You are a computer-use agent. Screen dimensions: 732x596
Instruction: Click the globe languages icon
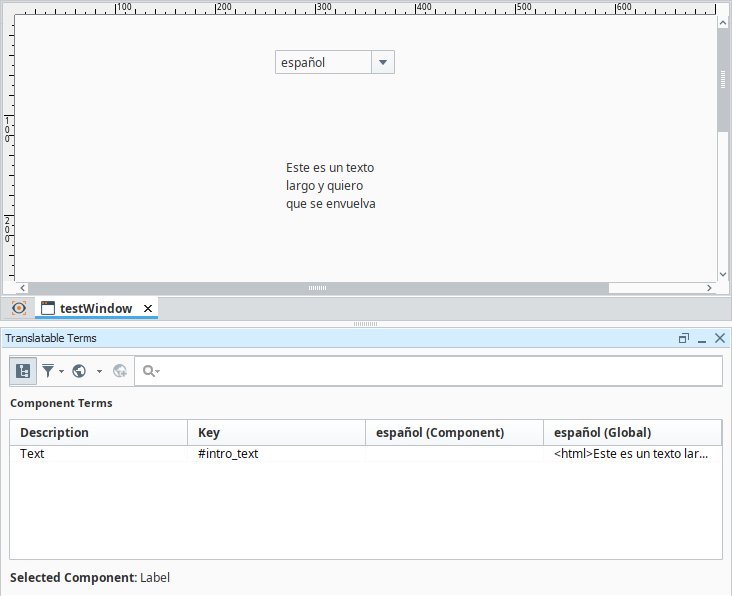coord(79,371)
